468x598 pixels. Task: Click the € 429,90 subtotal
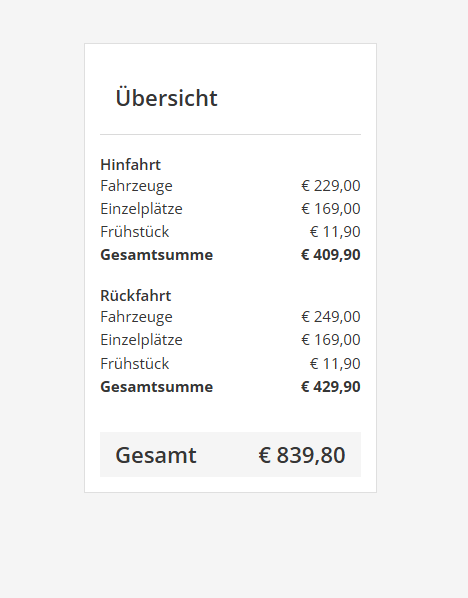tap(331, 387)
